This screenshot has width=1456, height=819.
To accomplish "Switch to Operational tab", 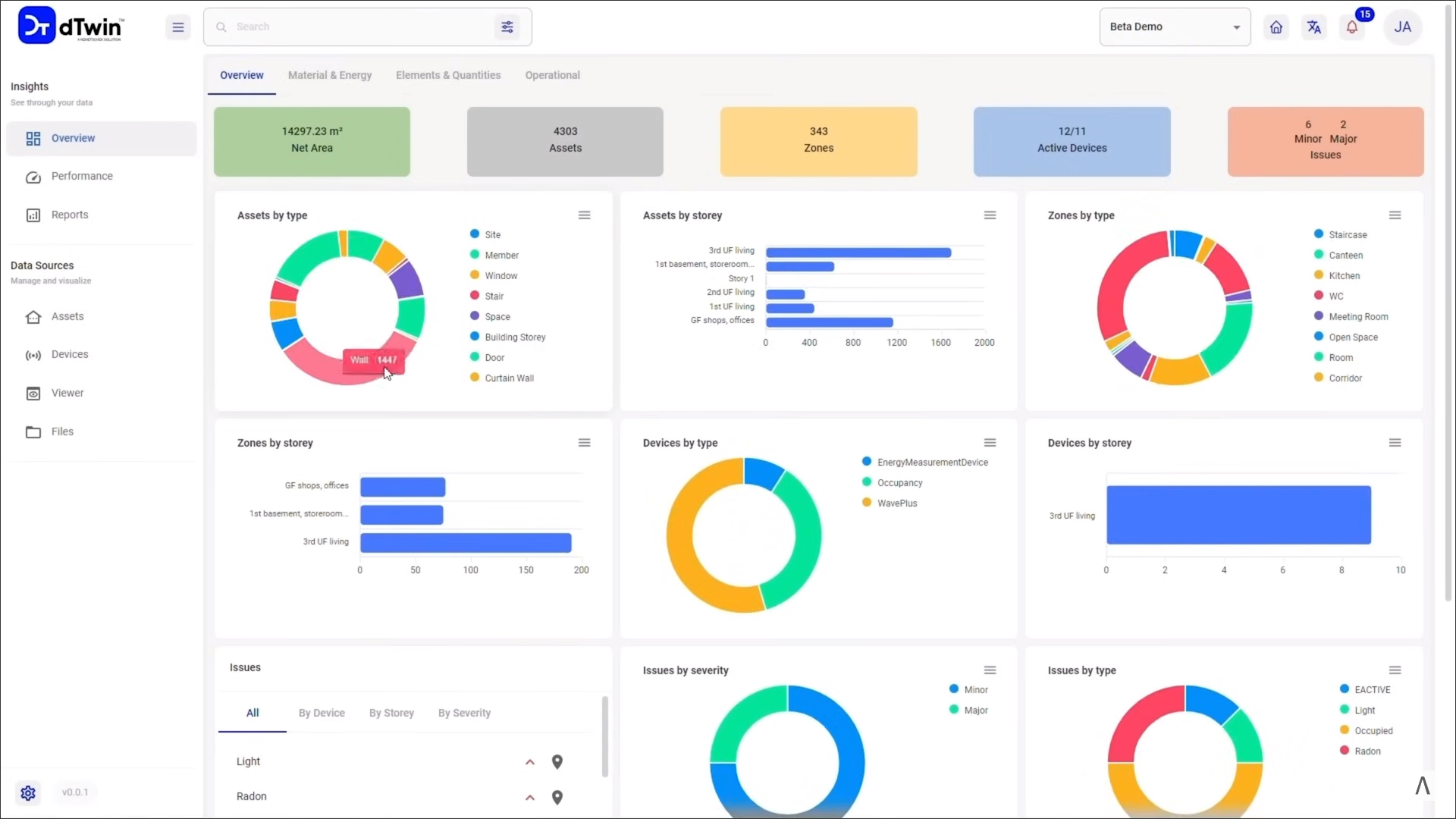I will pyautogui.click(x=552, y=75).
